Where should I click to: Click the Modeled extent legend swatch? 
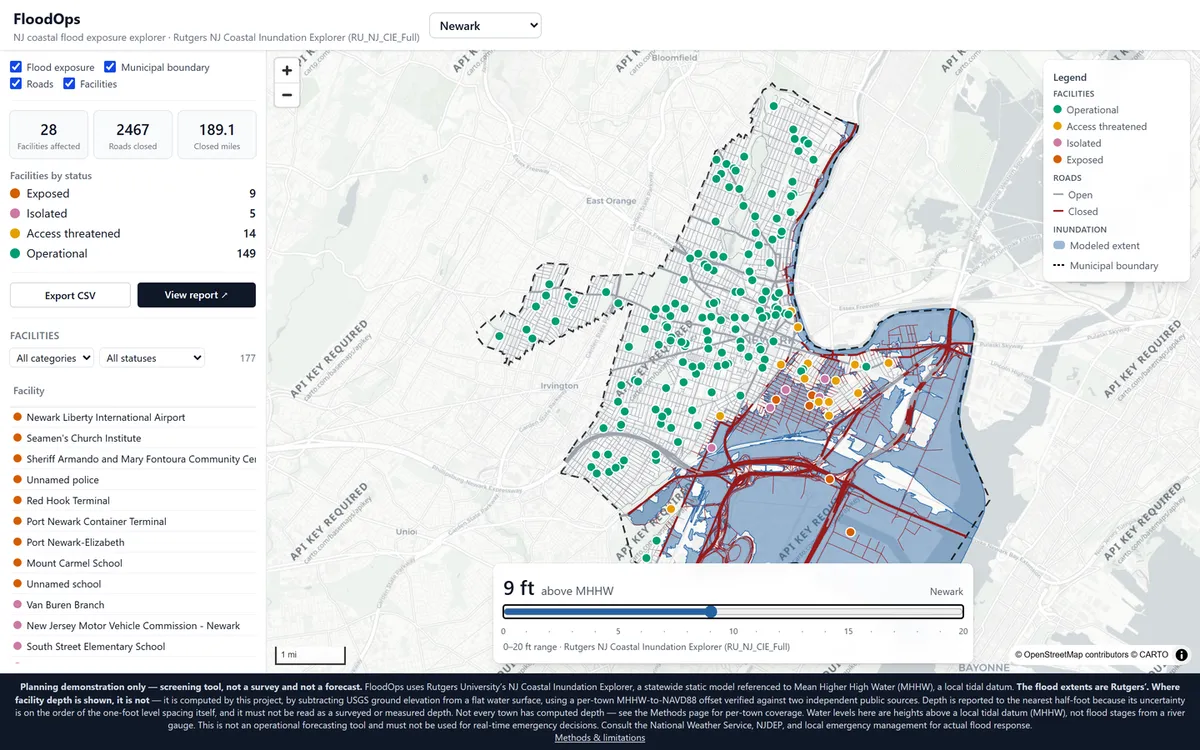1058,245
